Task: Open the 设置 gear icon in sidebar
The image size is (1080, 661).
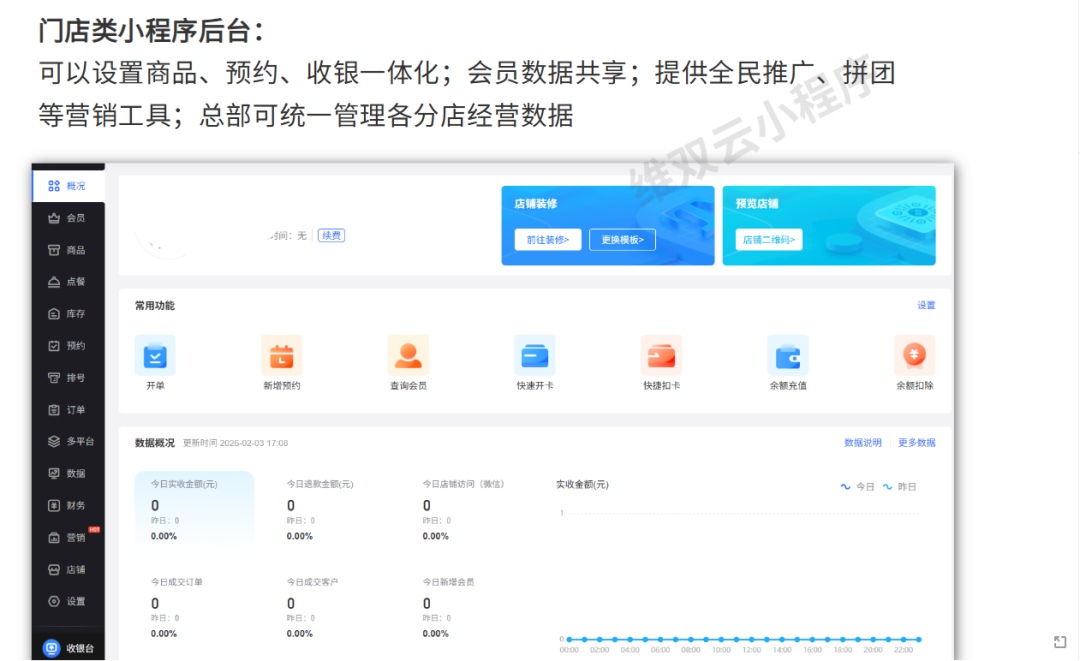Action: pos(54,601)
